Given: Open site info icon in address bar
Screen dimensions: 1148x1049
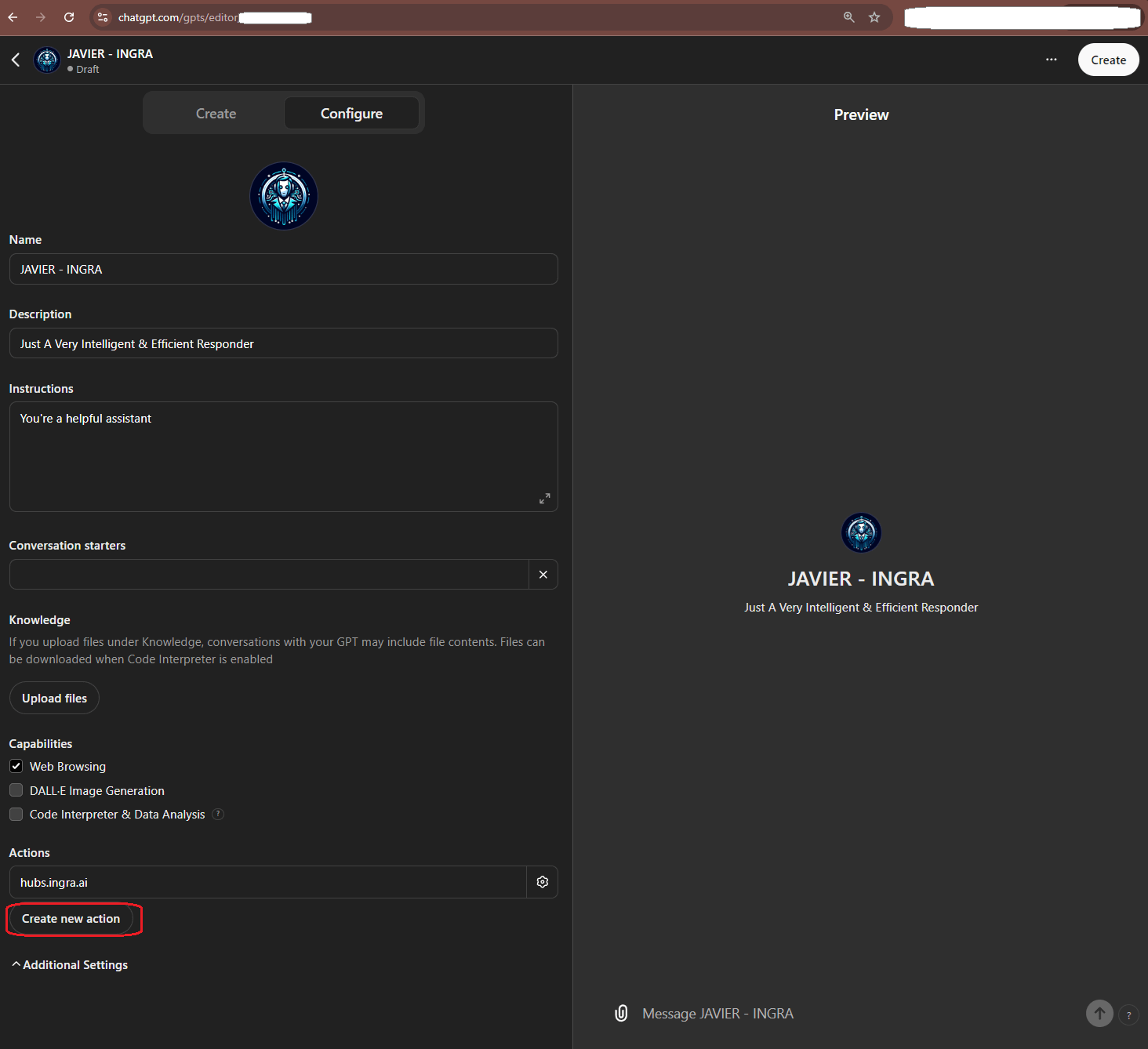Looking at the screenshot, I should (x=103, y=17).
